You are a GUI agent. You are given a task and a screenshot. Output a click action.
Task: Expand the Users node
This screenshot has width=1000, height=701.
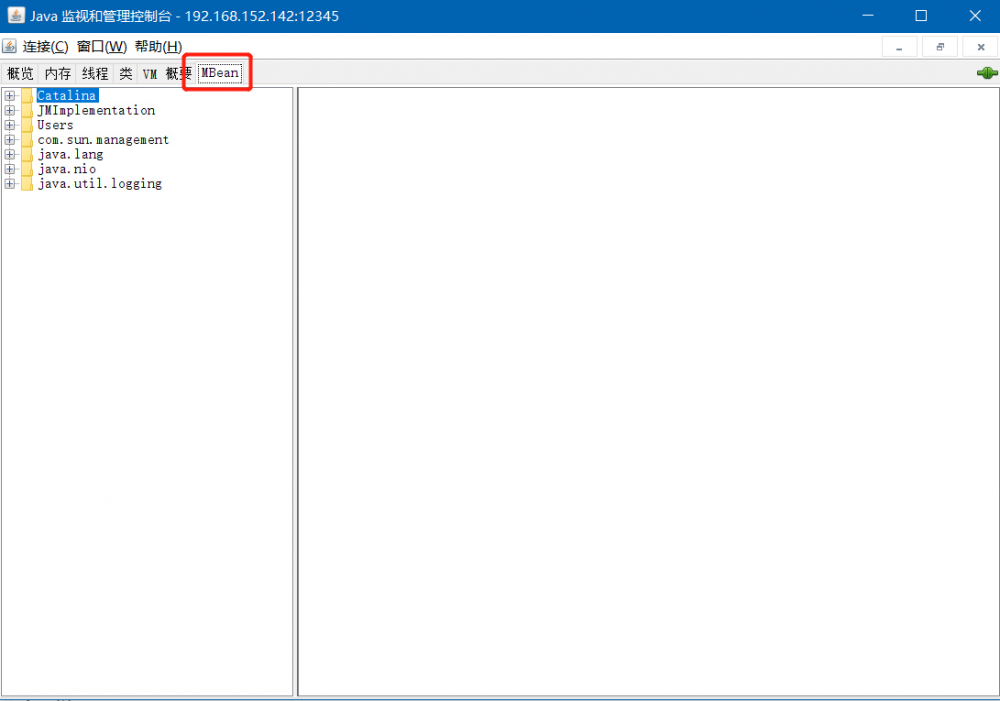pyautogui.click(x=9, y=124)
